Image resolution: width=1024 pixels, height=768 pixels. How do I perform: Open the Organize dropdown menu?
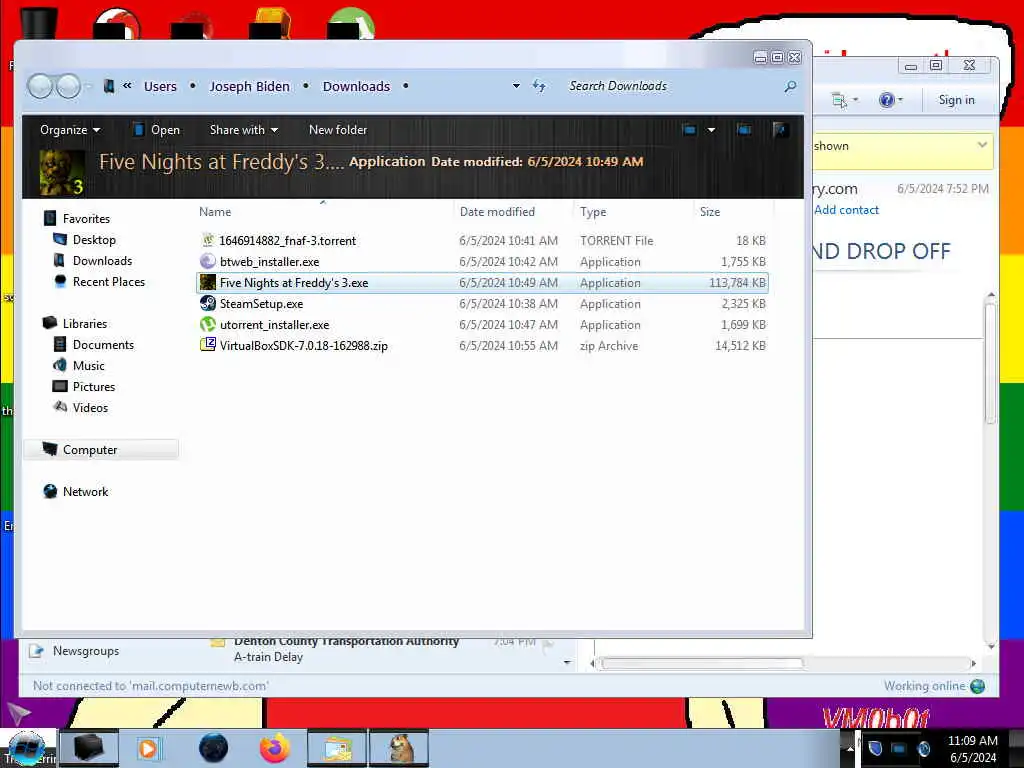(70, 130)
